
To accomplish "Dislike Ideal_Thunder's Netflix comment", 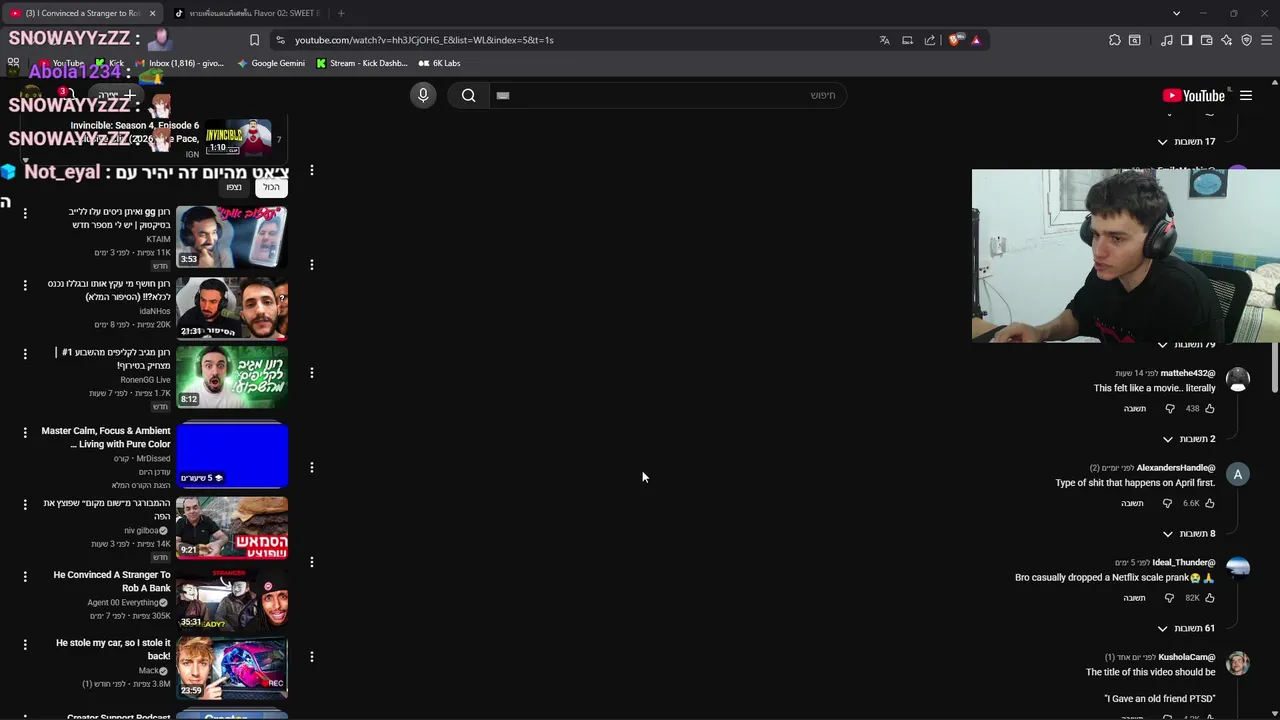I will [x=1169, y=598].
